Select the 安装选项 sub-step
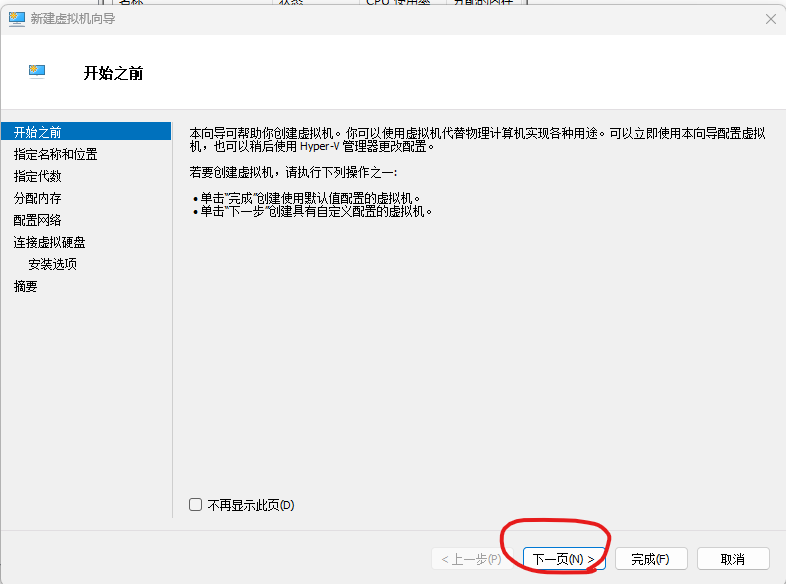786x584 pixels. (x=53, y=264)
